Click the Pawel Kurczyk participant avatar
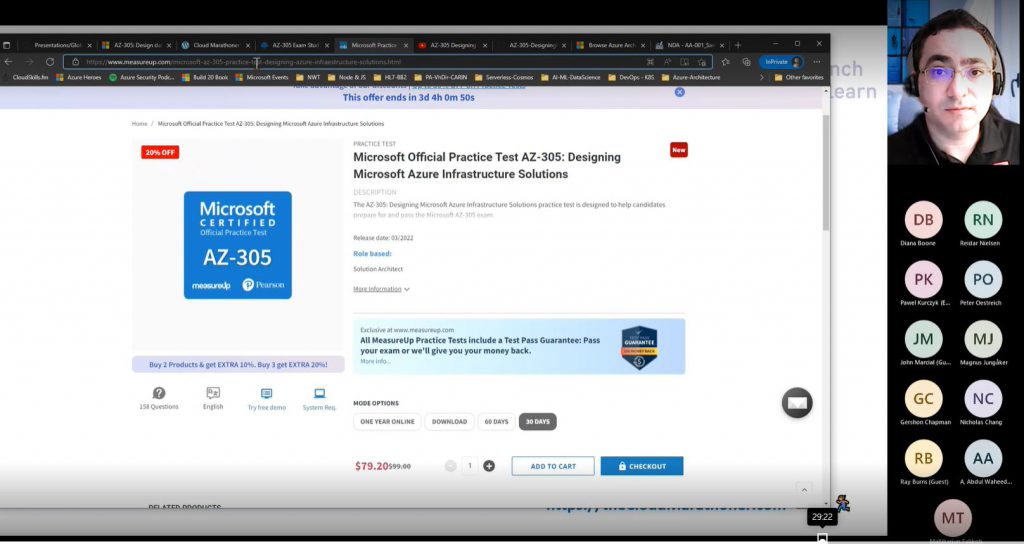 point(923,280)
